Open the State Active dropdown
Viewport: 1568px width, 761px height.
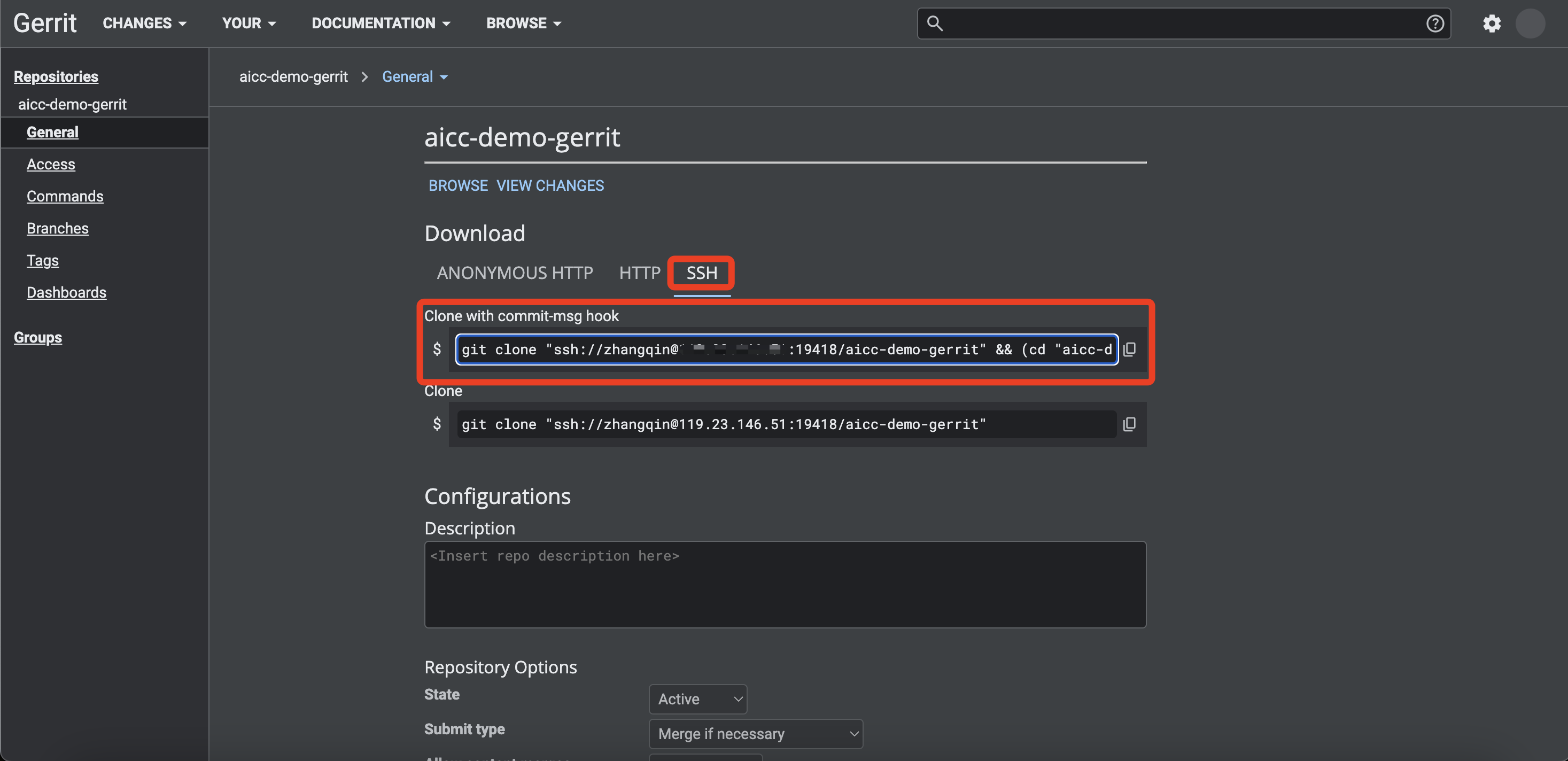697,699
